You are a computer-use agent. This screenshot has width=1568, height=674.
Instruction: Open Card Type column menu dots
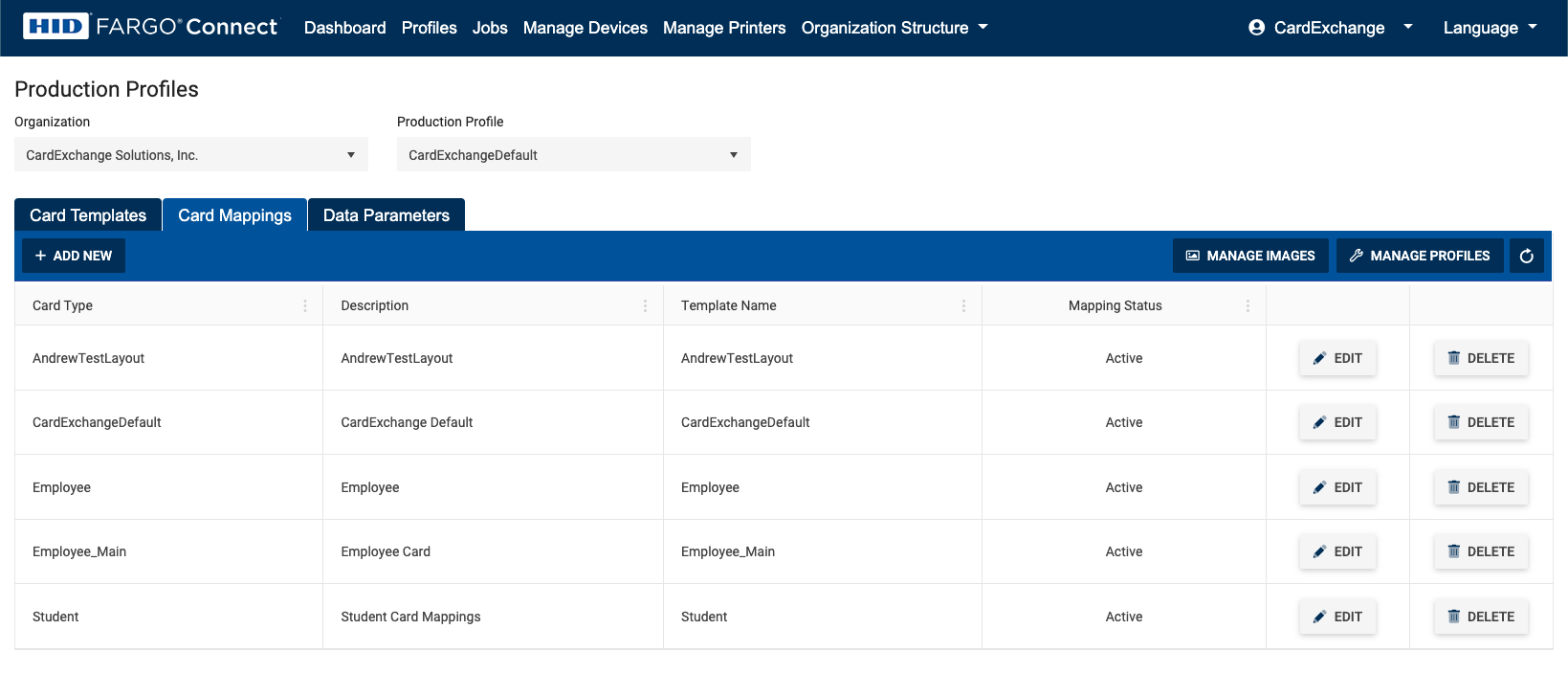click(305, 305)
